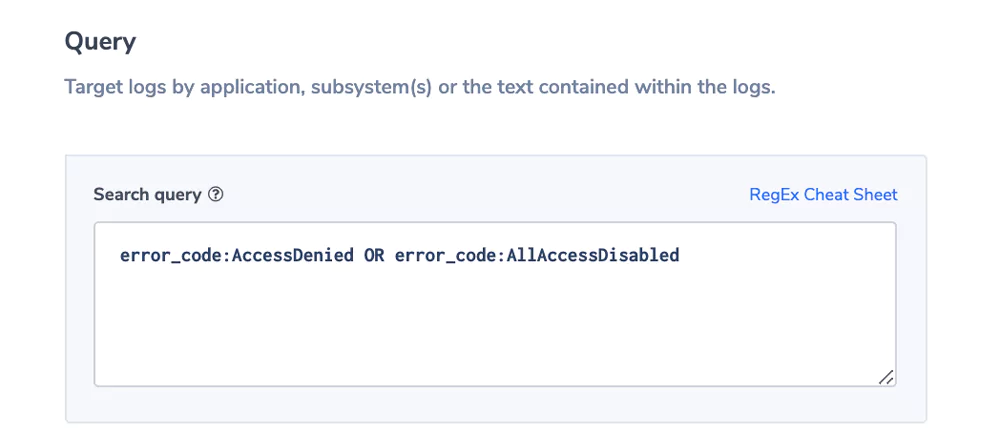
Task: Select the Search query label
Action: coord(147,195)
